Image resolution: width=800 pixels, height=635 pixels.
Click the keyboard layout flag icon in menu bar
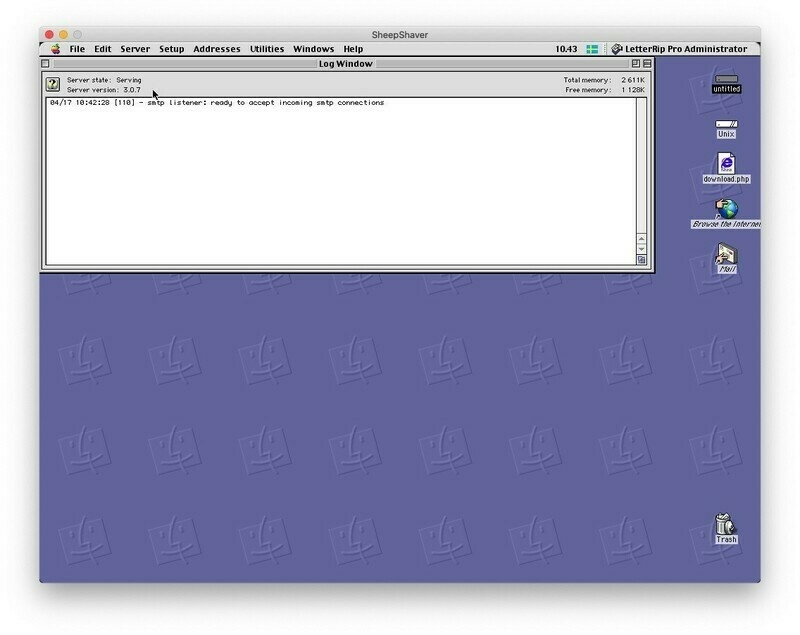[x=592, y=49]
